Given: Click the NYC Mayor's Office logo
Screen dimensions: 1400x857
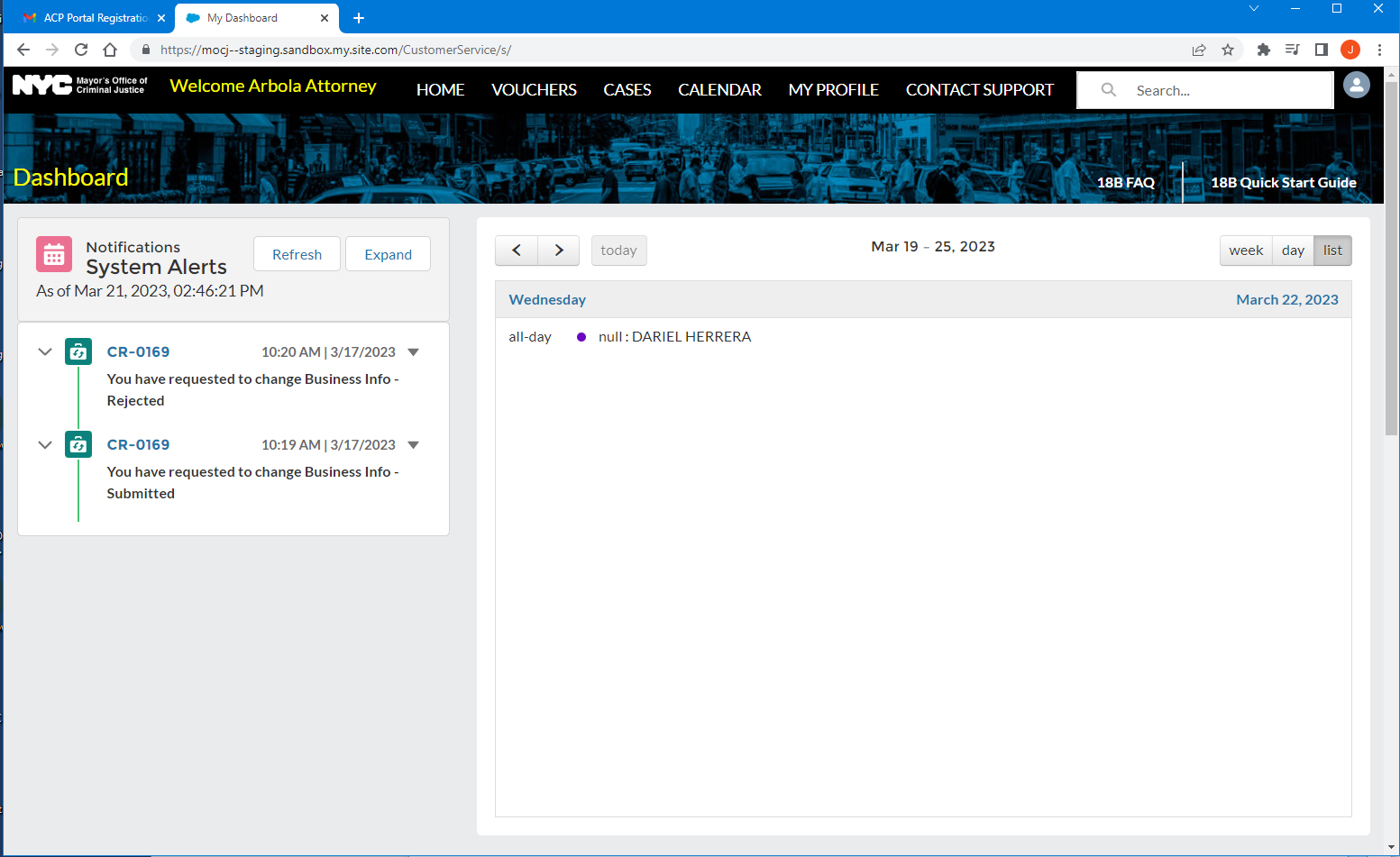Looking at the screenshot, I should (79, 86).
